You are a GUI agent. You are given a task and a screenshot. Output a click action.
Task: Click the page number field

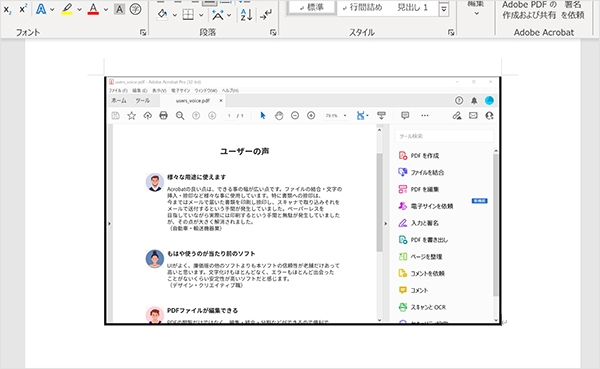(229, 115)
